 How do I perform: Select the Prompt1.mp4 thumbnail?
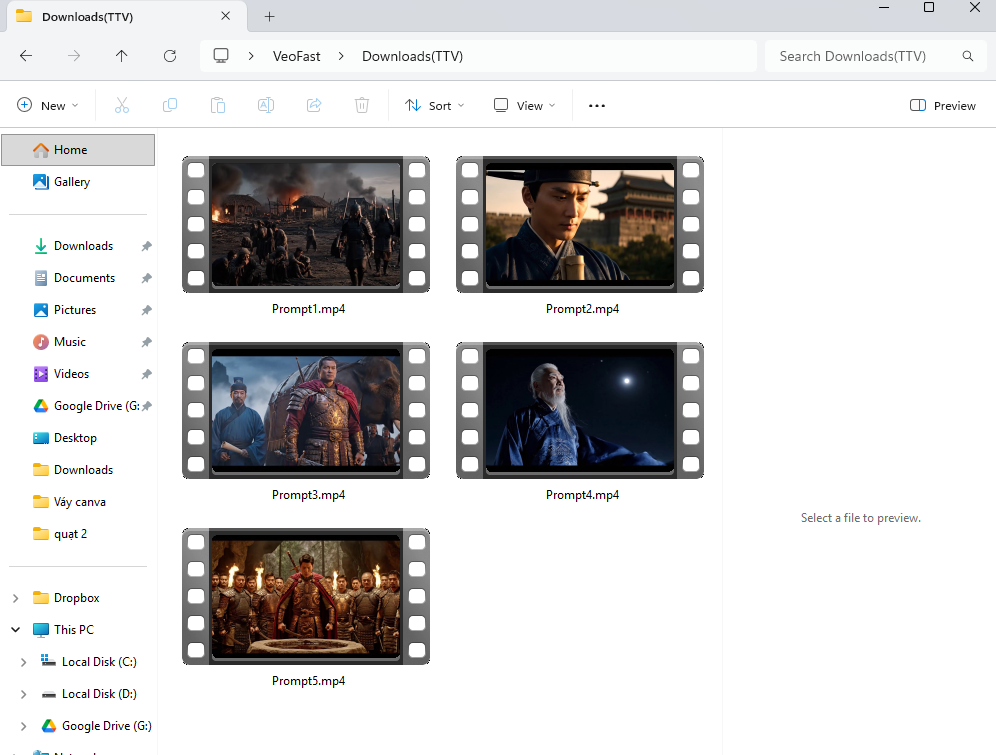point(306,224)
